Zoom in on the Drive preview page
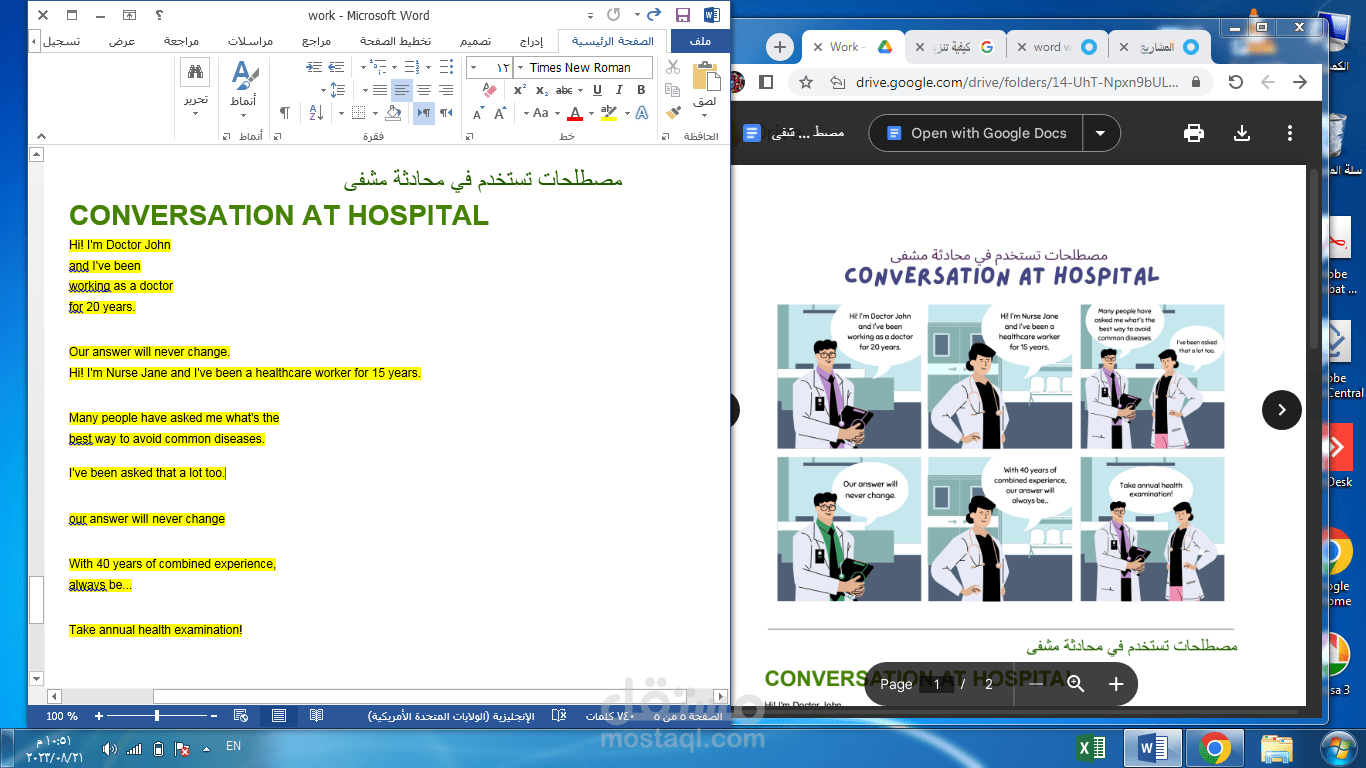The image size is (1366, 768). click(1116, 684)
